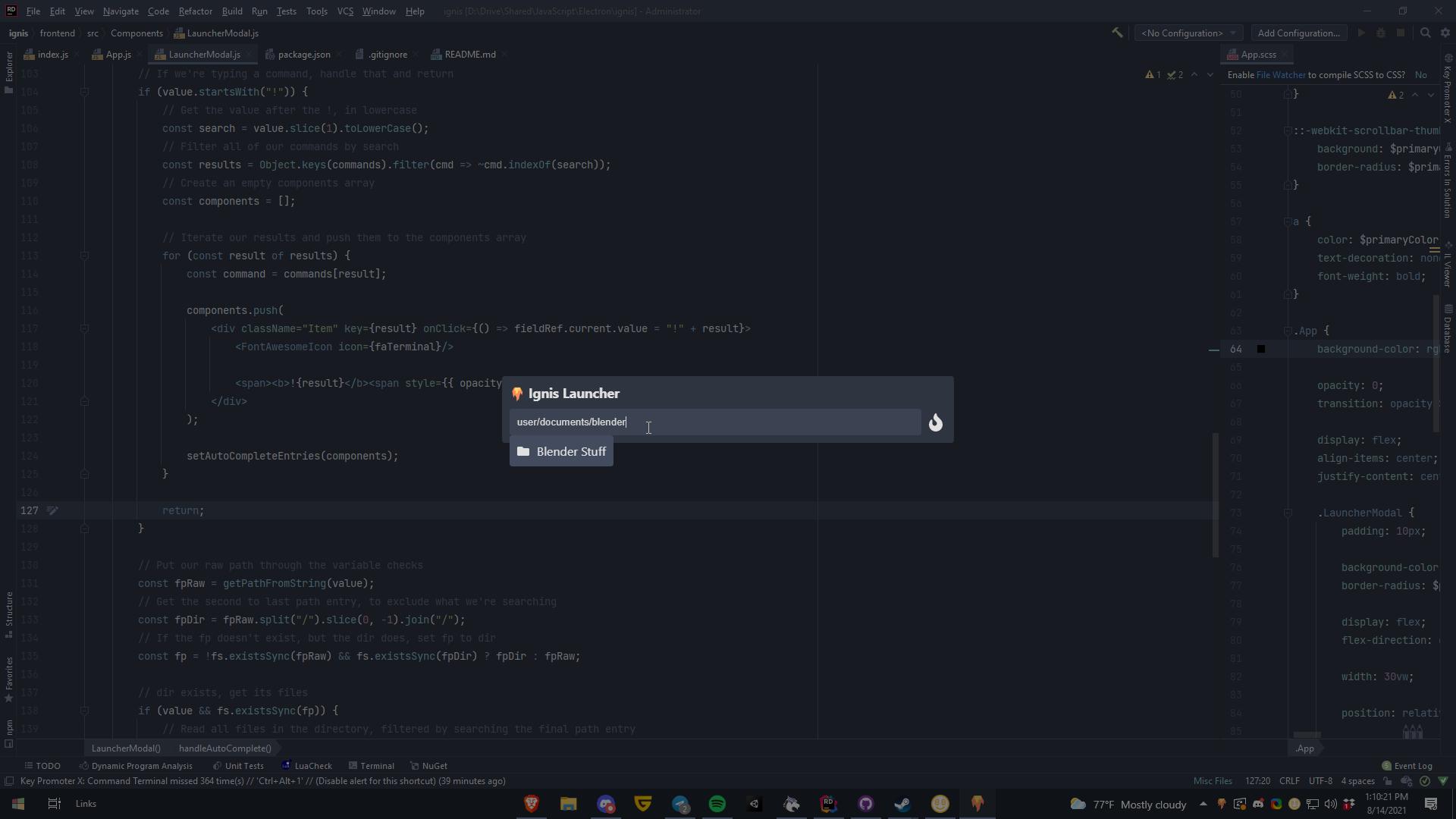
Task: Click 127:20 cursor position in status bar
Action: pos(1257,781)
